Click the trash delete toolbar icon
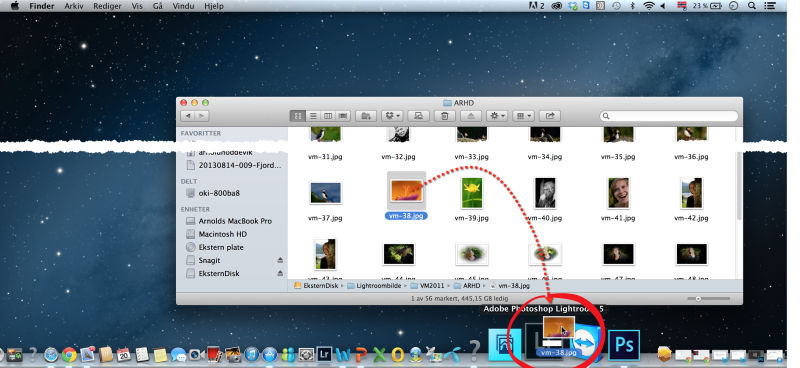This screenshot has height=368, width=800. click(x=444, y=116)
